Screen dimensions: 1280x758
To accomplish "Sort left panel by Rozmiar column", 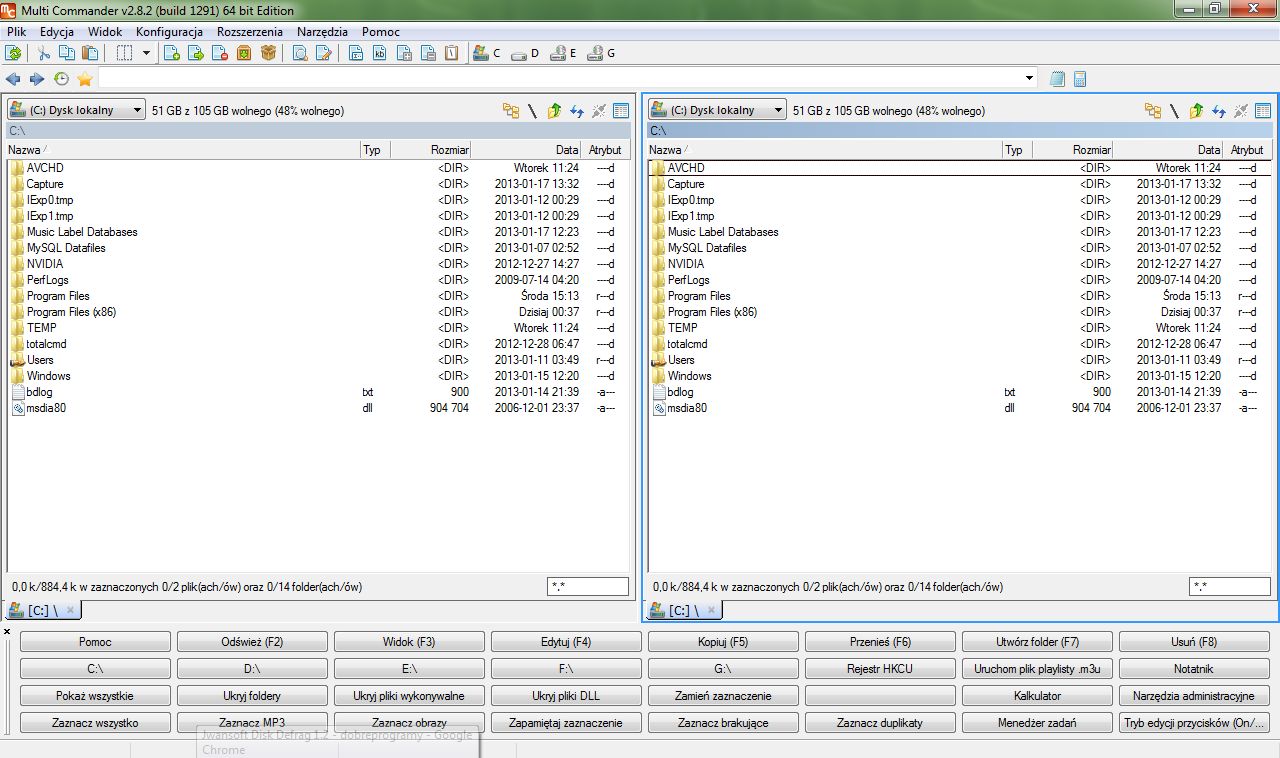I will point(430,150).
